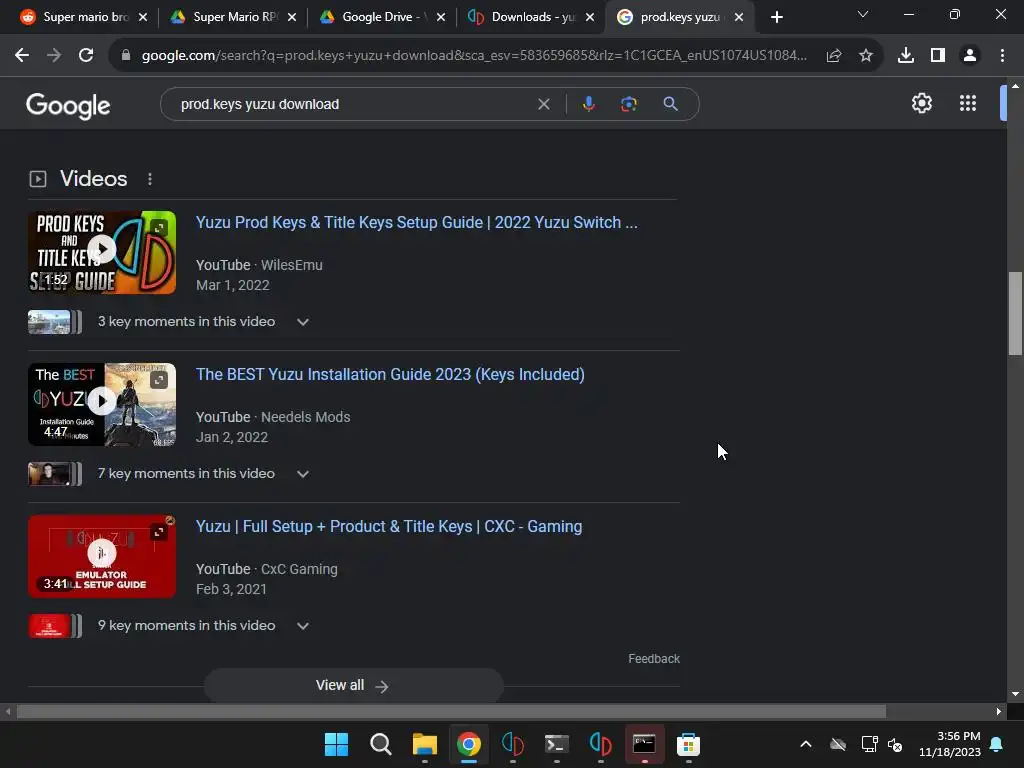The width and height of the screenshot is (1024, 768).
Task: Open the Google apps grid
Action: point(968,103)
